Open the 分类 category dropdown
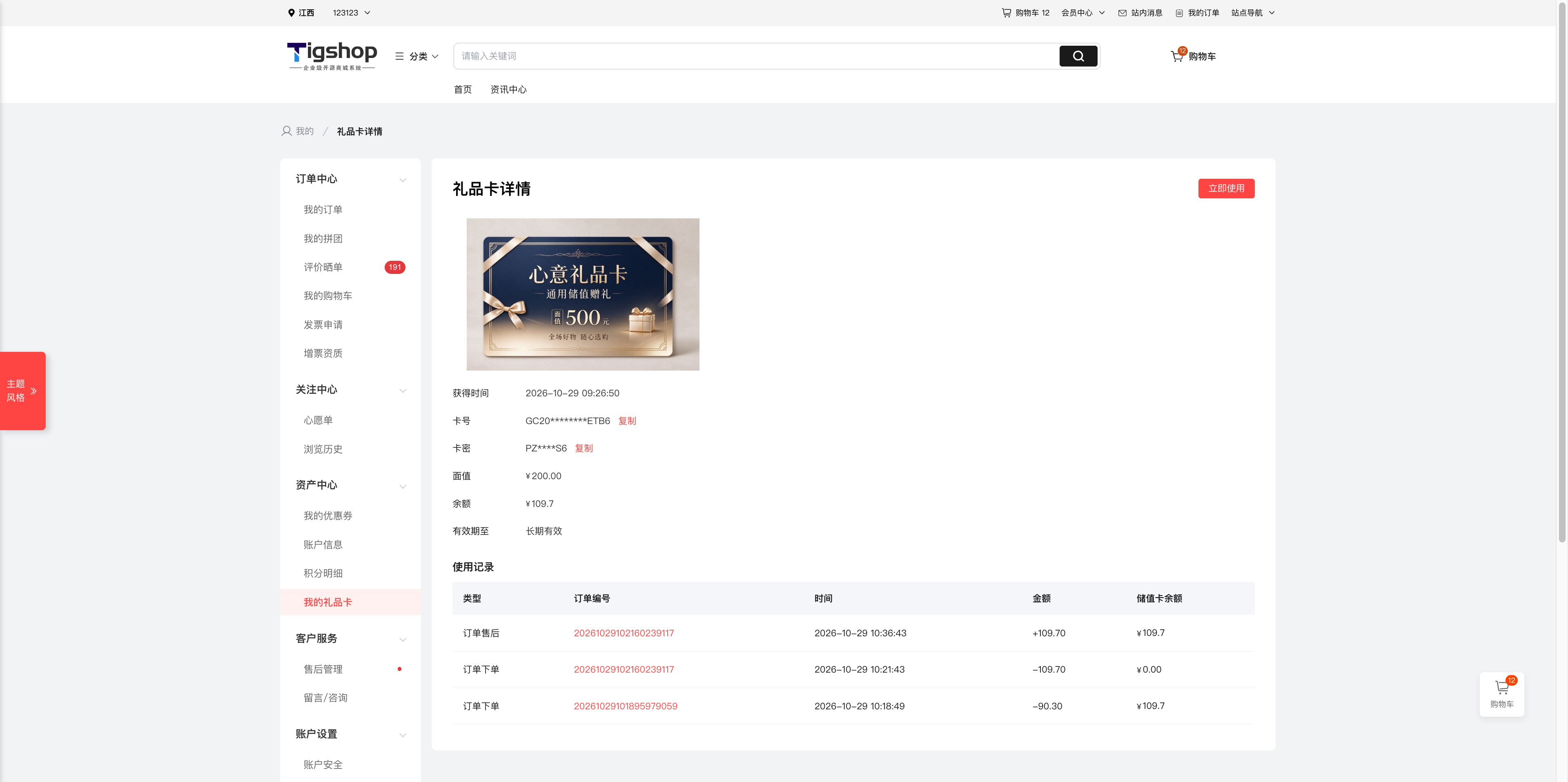 point(417,56)
